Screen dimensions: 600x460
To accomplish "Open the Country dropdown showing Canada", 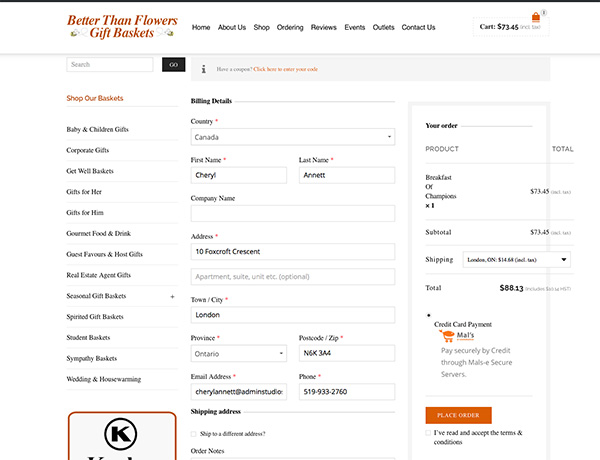I will (292, 137).
